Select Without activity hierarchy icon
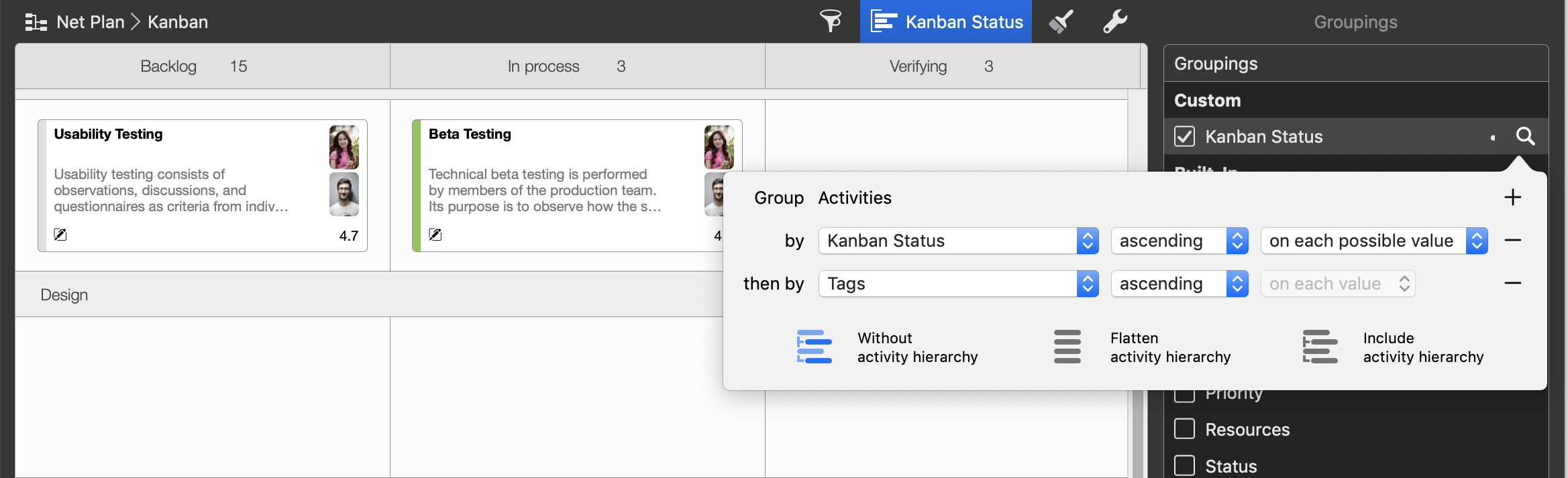 (x=814, y=347)
